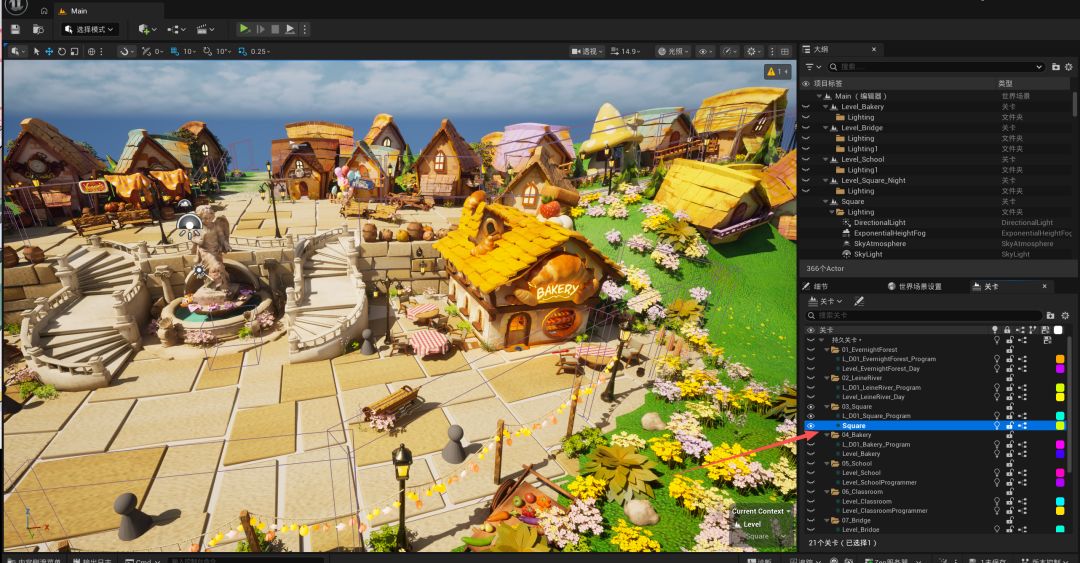Collapse the Level_Square_Night outliner node
1080x563 pixels.
pyautogui.click(x=825, y=181)
